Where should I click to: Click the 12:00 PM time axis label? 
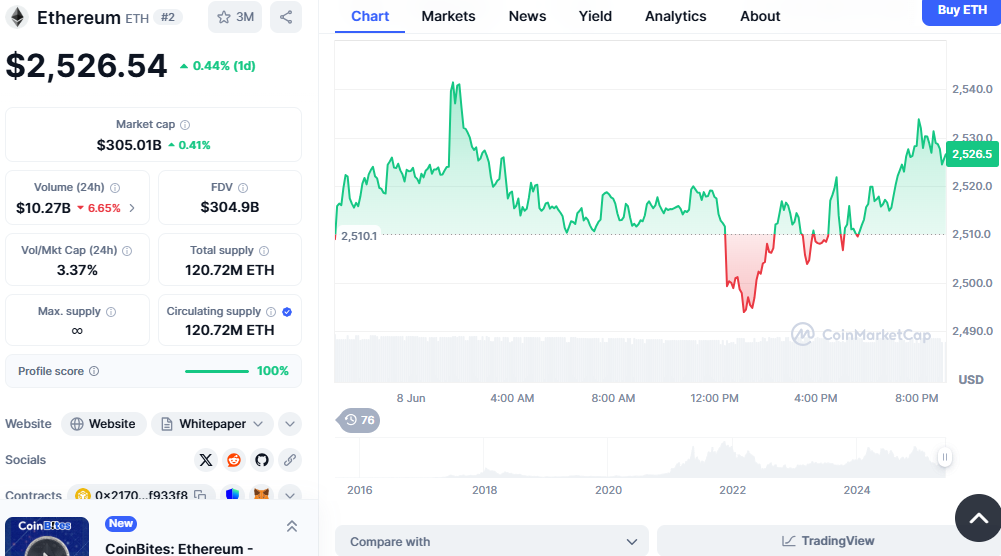[x=714, y=398]
